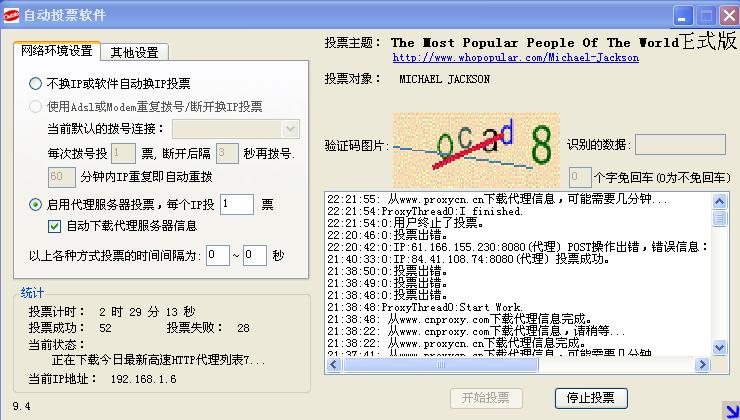Click log line '21:38:48:ProxyThread0:Start Work.'
The height and width of the screenshot is (420, 740).
tap(425, 307)
